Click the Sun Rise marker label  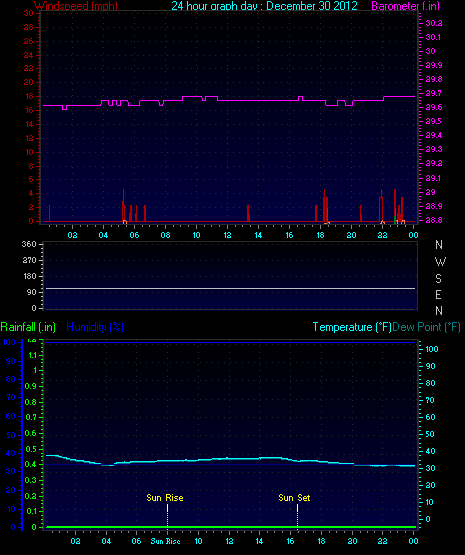point(165,498)
